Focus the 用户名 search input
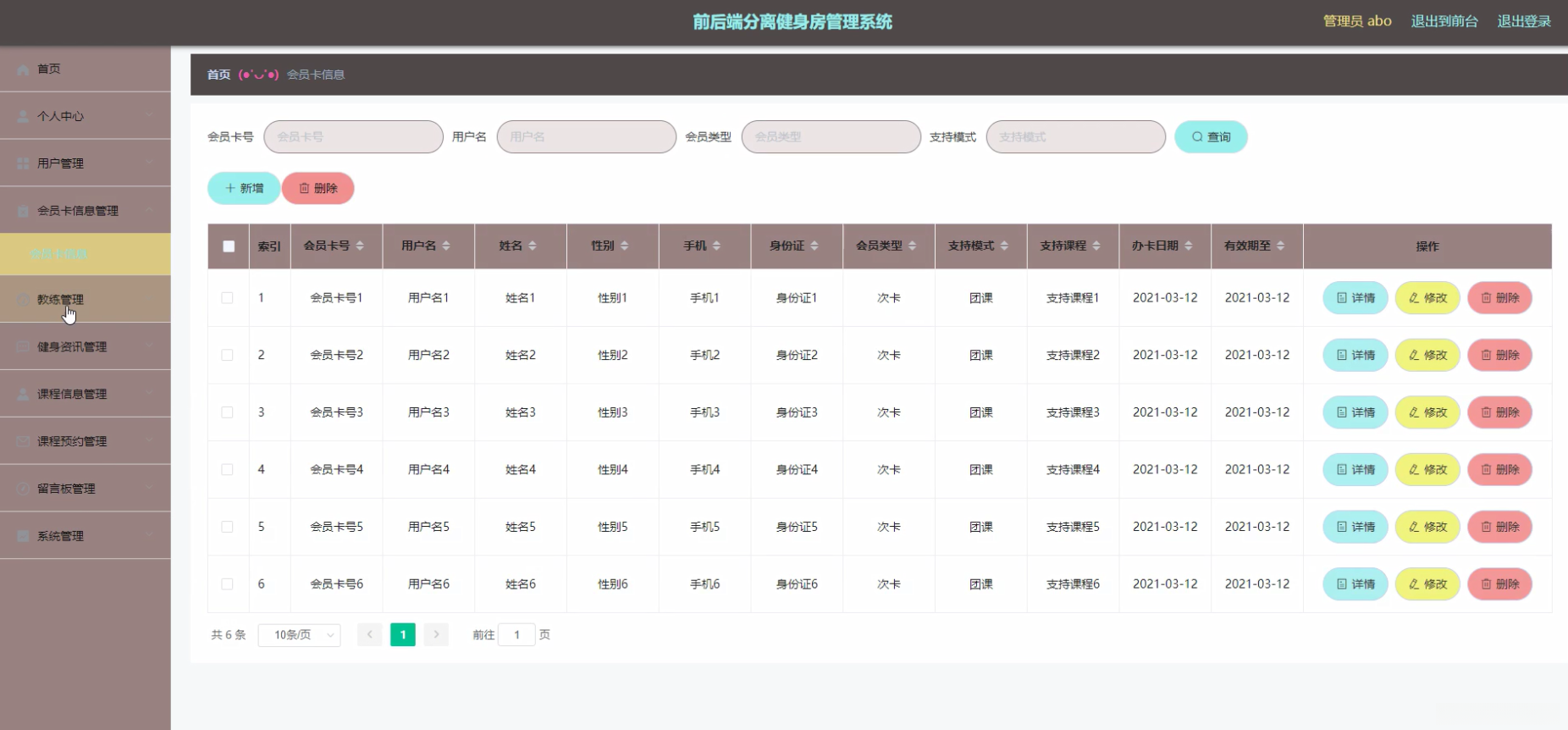Viewport: 1568px width, 730px height. click(x=586, y=136)
